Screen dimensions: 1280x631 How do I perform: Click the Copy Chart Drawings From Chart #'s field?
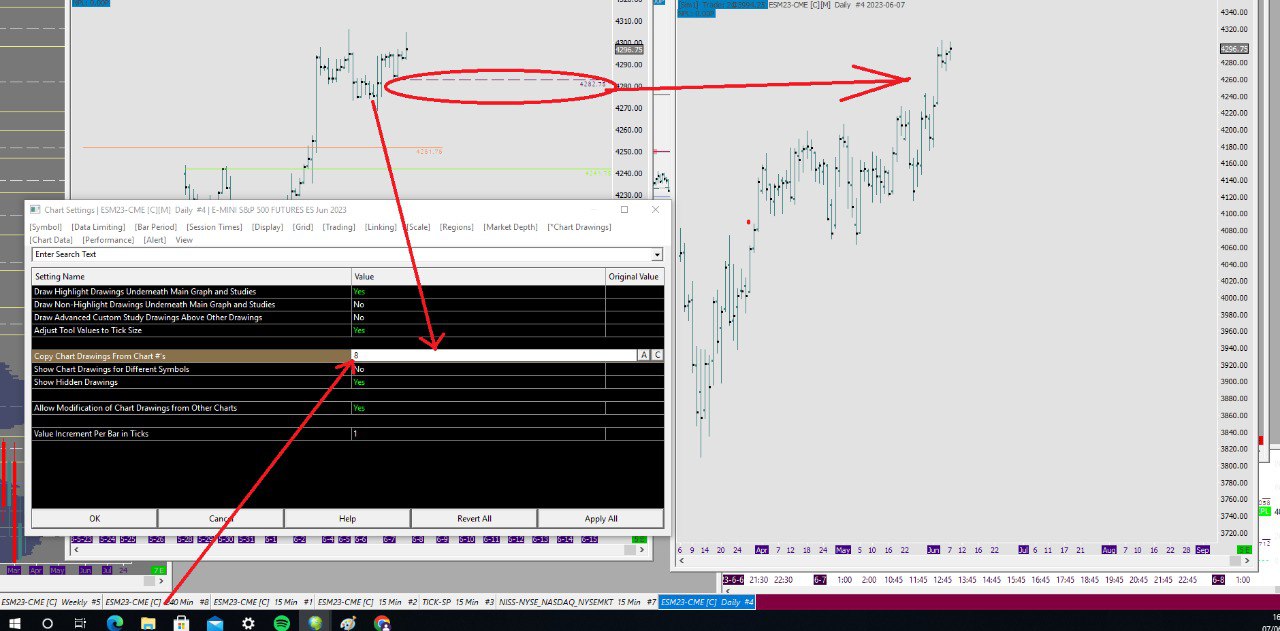(x=494, y=355)
